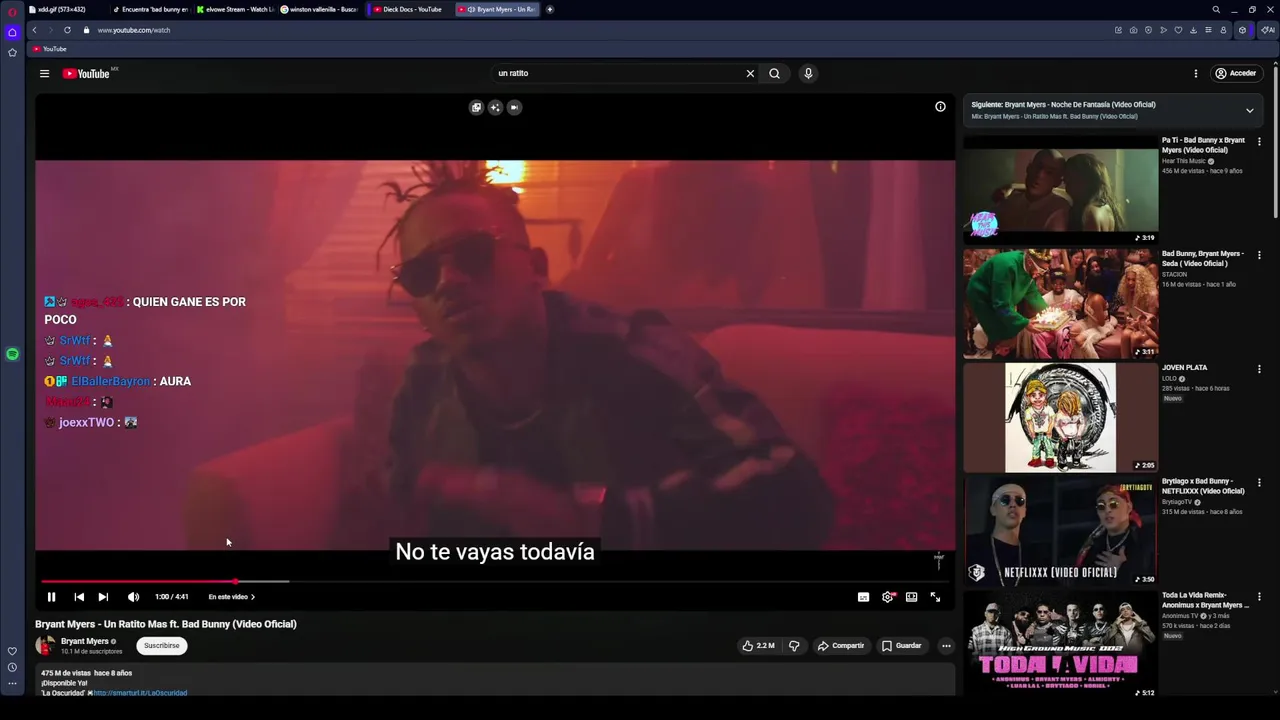The image size is (1280, 720).
Task: Go to the YouTube home logo
Action: (86, 73)
